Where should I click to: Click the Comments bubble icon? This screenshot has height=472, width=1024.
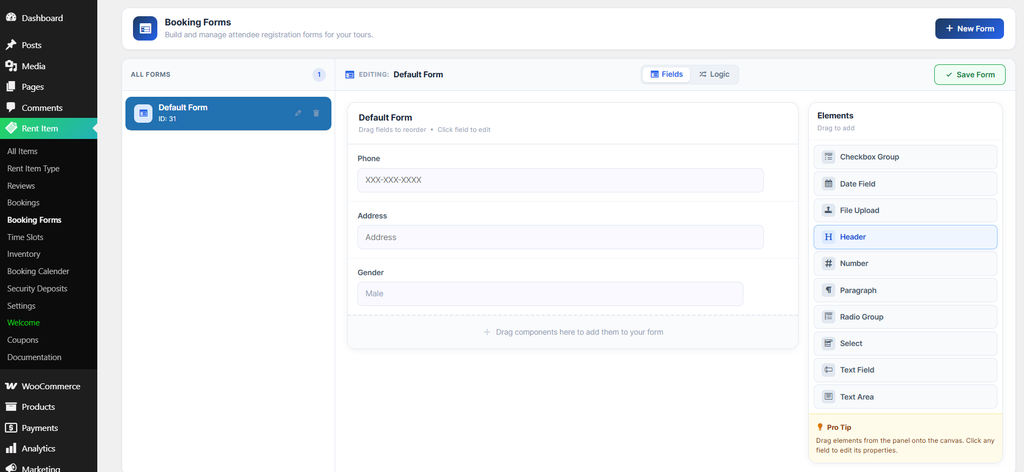(x=10, y=108)
